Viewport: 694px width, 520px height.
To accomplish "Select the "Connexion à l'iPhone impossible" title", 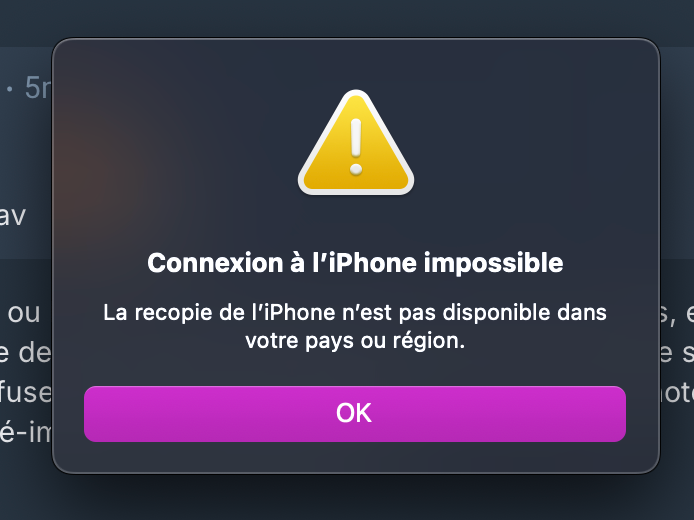I will point(355,263).
